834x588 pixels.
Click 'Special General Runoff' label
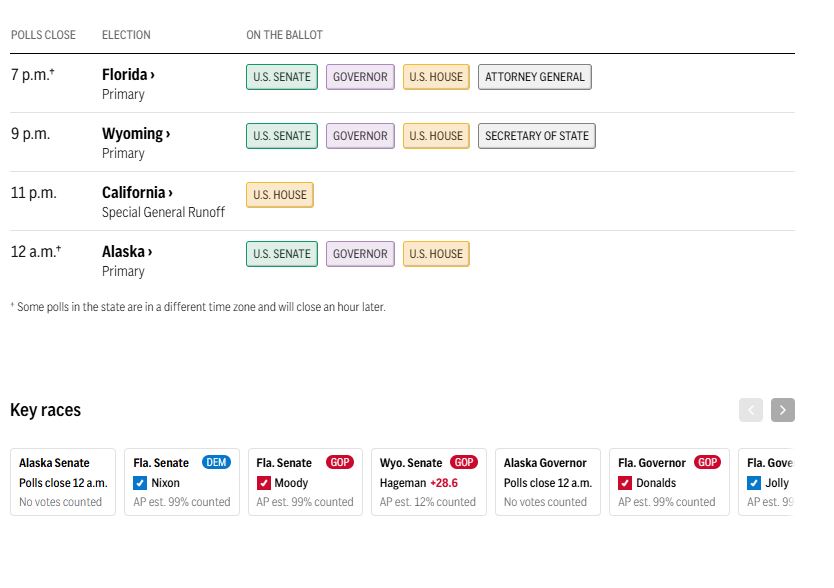pyautogui.click(x=163, y=212)
